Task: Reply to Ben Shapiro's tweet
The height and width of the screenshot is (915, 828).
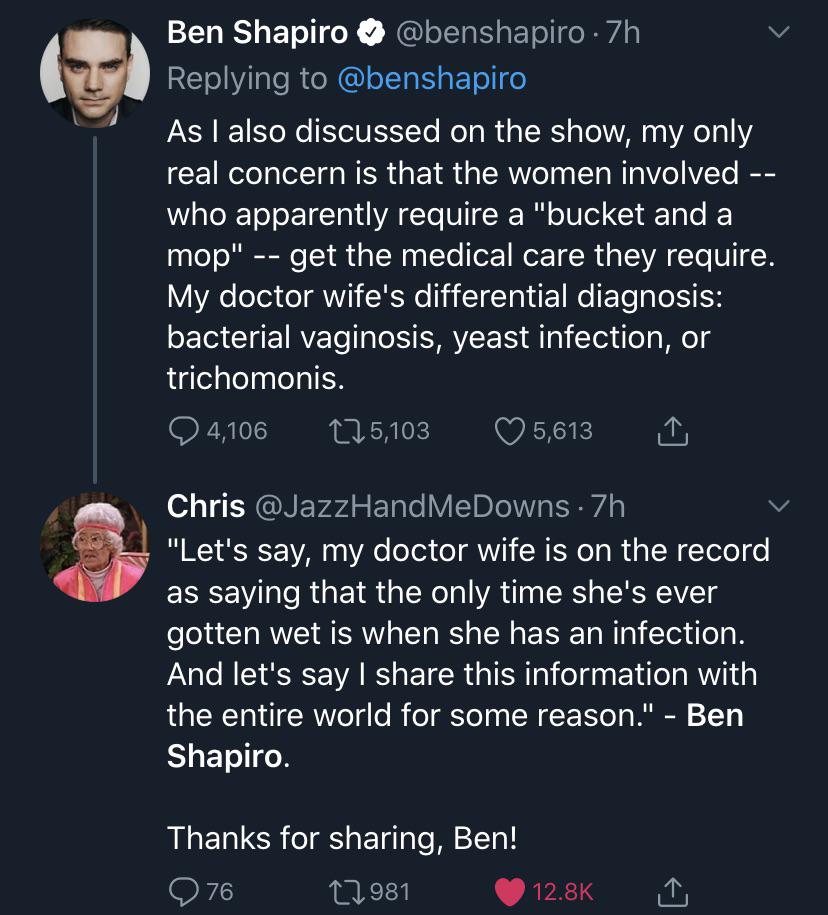Action: pyautogui.click(x=184, y=431)
